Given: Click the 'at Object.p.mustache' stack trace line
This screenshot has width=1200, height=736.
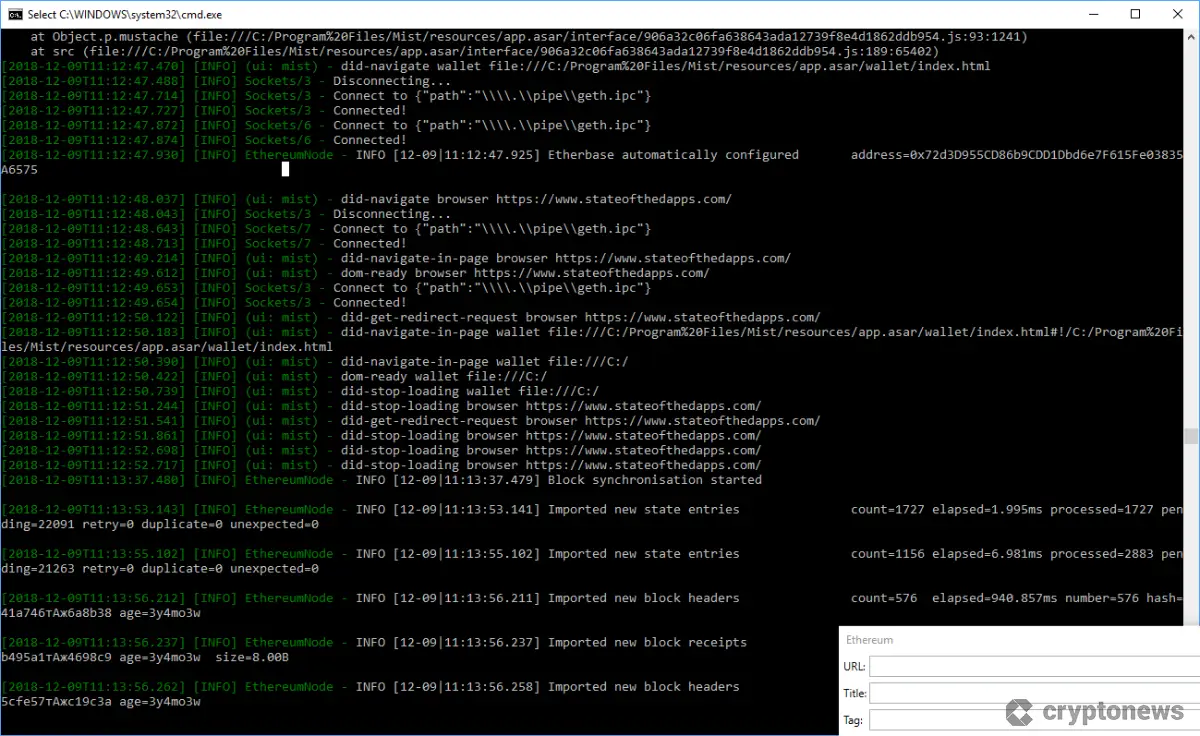Looking at the screenshot, I should tap(529, 37).
